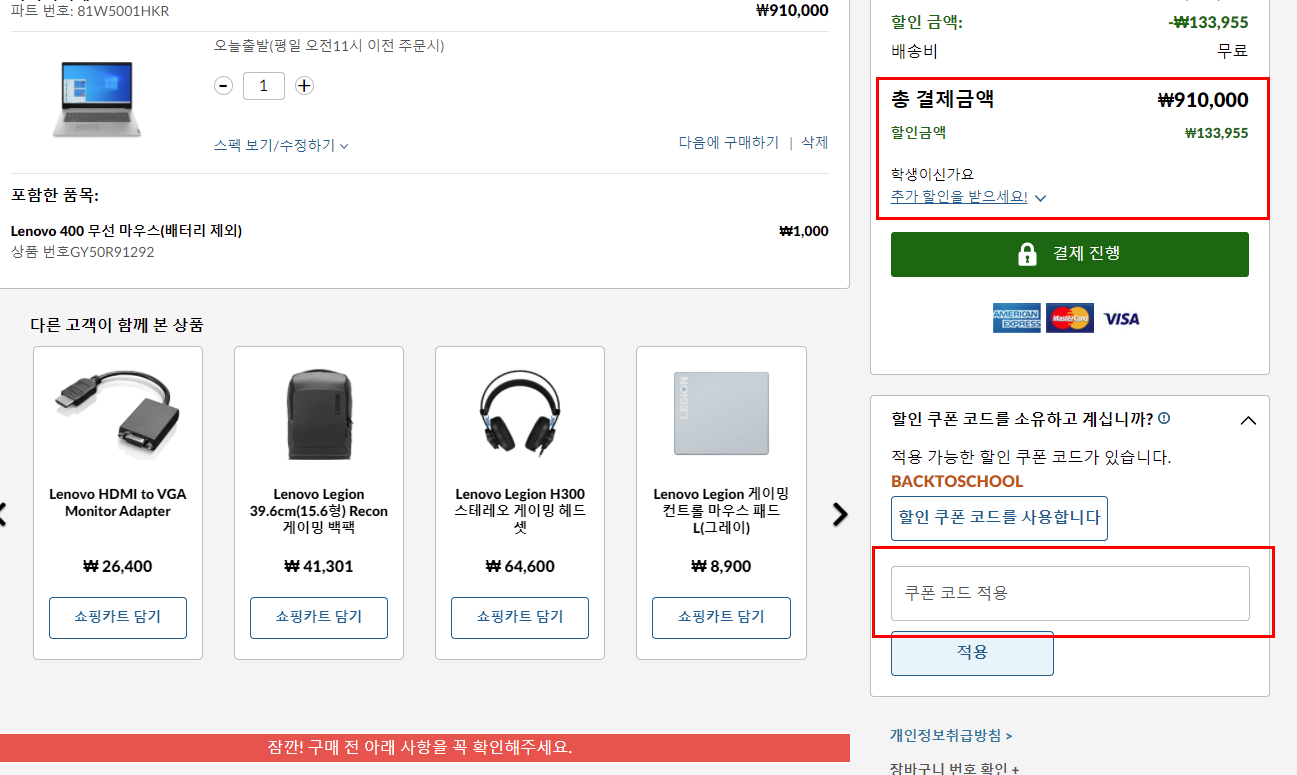Click the 총 결제금액 ₩910,000 amount

pyautogui.click(x=1203, y=100)
